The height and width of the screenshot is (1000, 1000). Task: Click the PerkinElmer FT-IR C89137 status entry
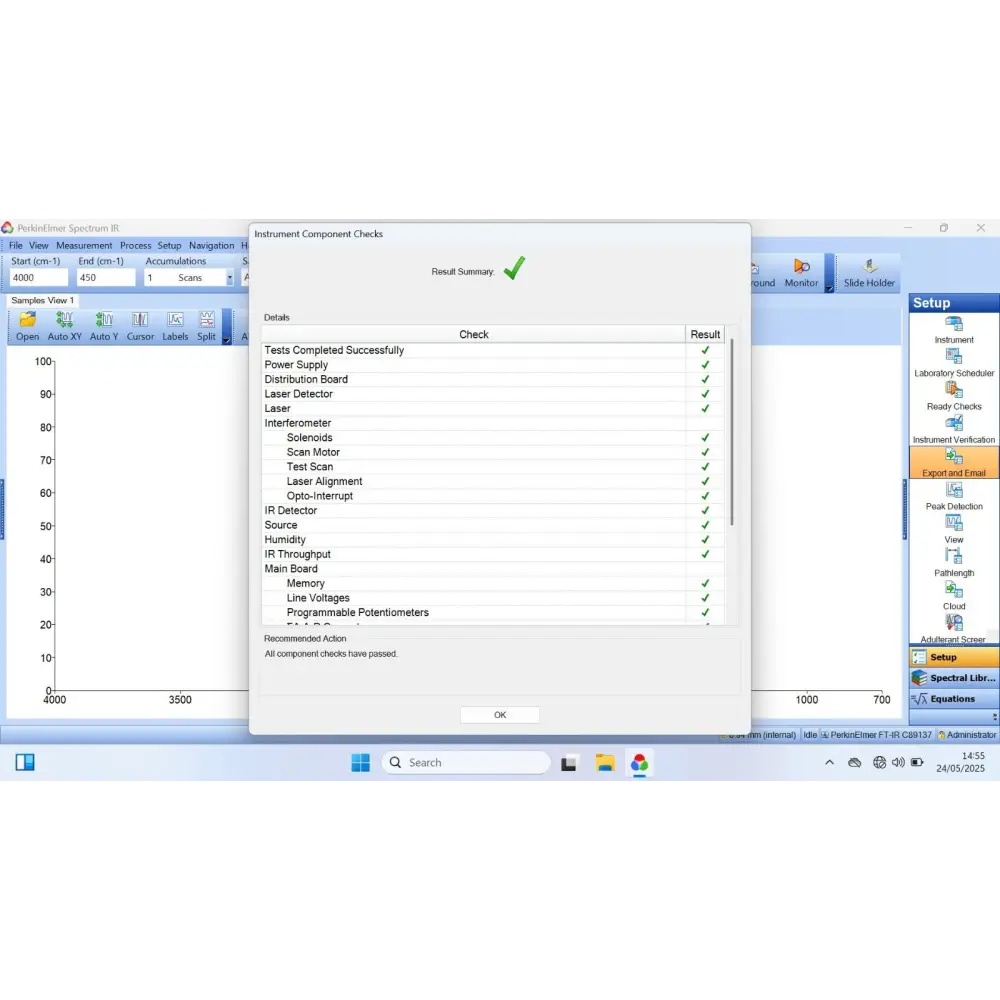click(x=876, y=735)
